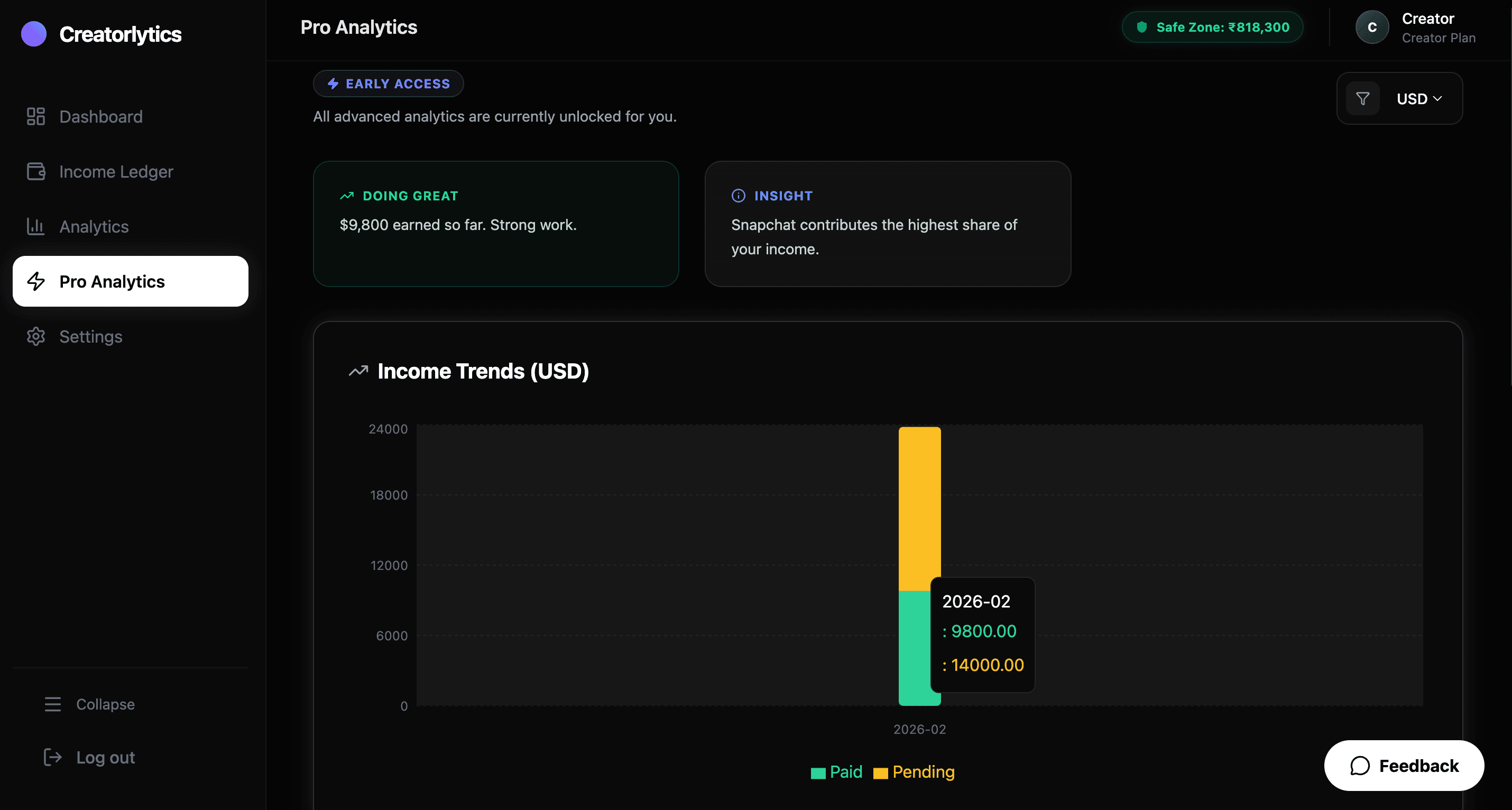Toggle the Paid series in the chart legend

click(836, 772)
